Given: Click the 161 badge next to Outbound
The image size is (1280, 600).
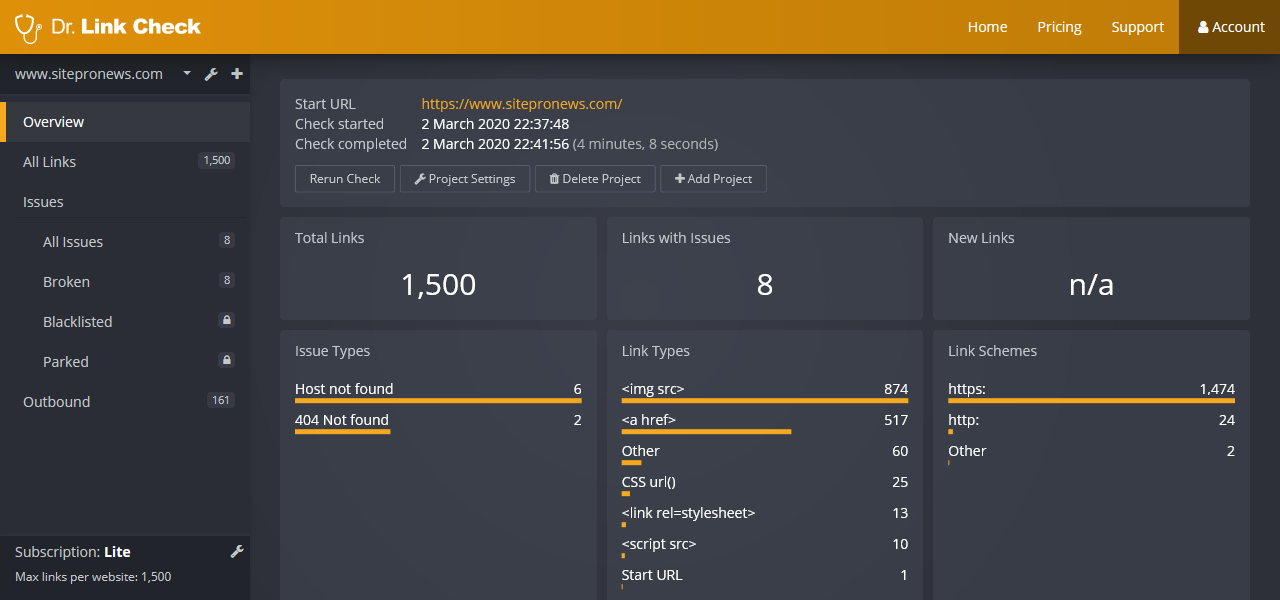Looking at the screenshot, I should pos(221,400).
